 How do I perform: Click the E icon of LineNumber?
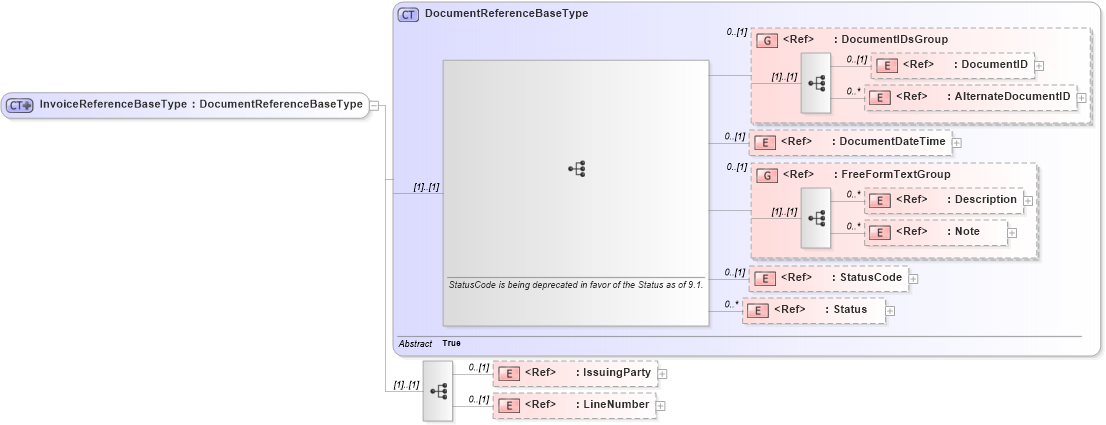coord(509,405)
